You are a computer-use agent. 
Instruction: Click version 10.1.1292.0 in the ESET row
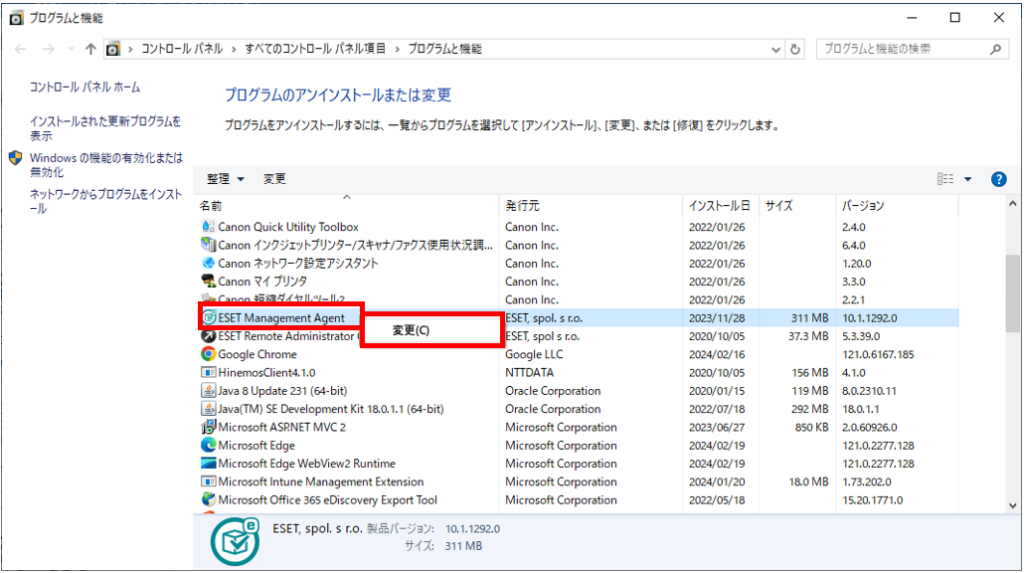[x=869, y=318]
